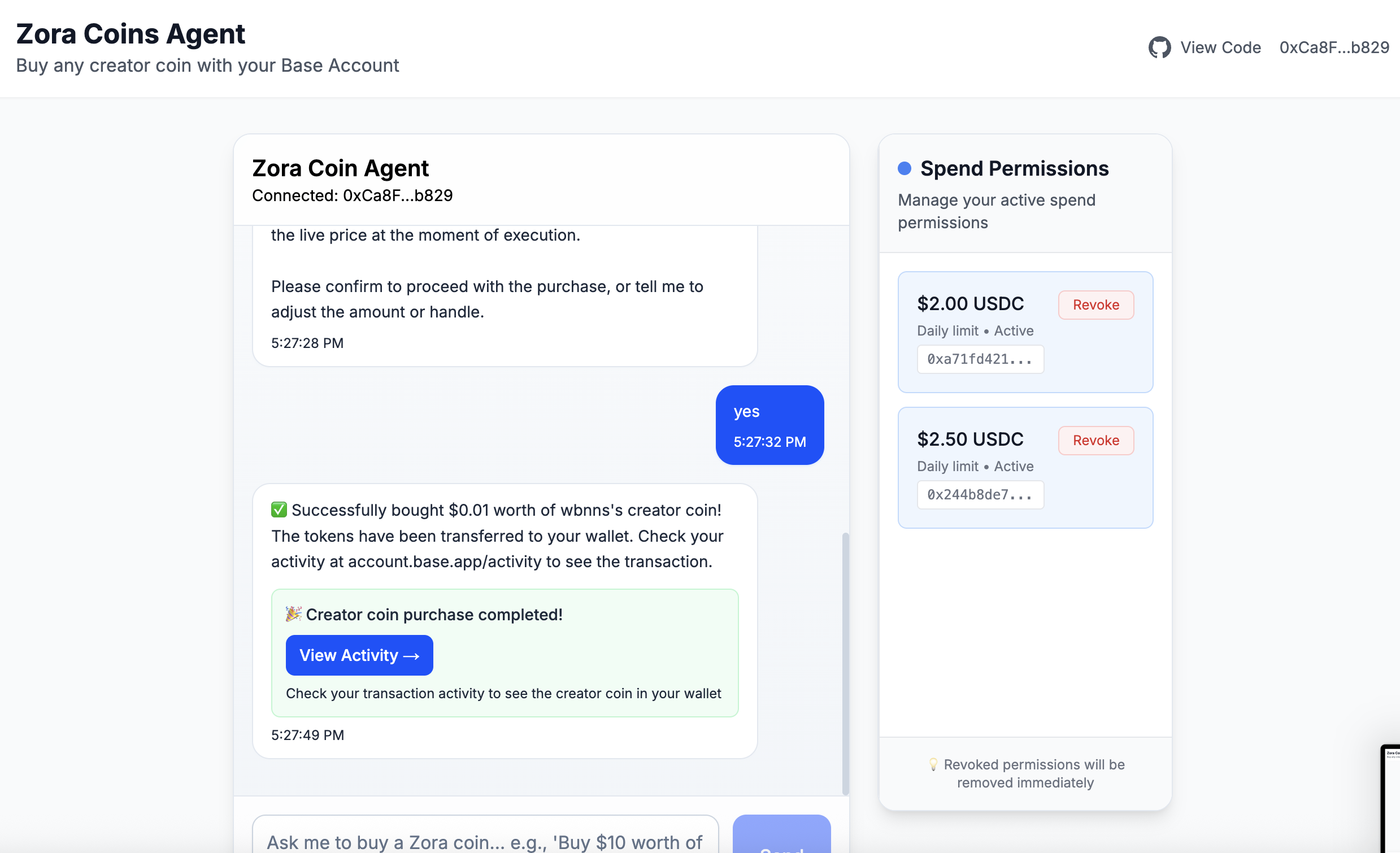This screenshot has height=853, width=1400.
Task: Click the lightbulb icon in the revocation note
Action: coord(934,764)
